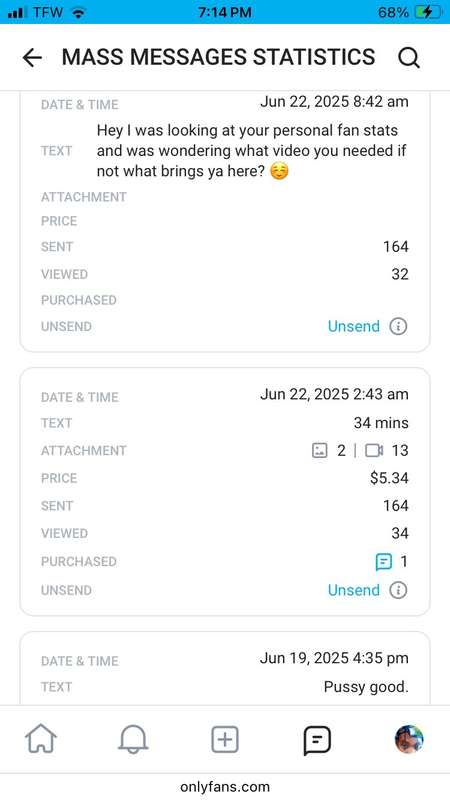The image size is (450, 800).
Task: Tap the plus new post icon
Action: tap(225, 739)
